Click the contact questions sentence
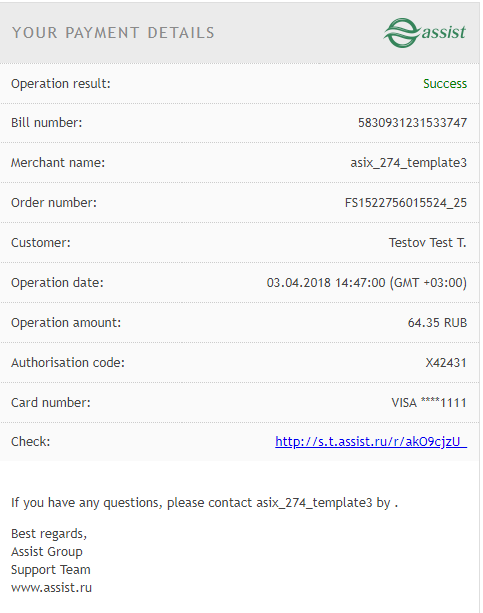Viewport: 483px width, 613px height. pyautogui.click(x=205, y=503)
